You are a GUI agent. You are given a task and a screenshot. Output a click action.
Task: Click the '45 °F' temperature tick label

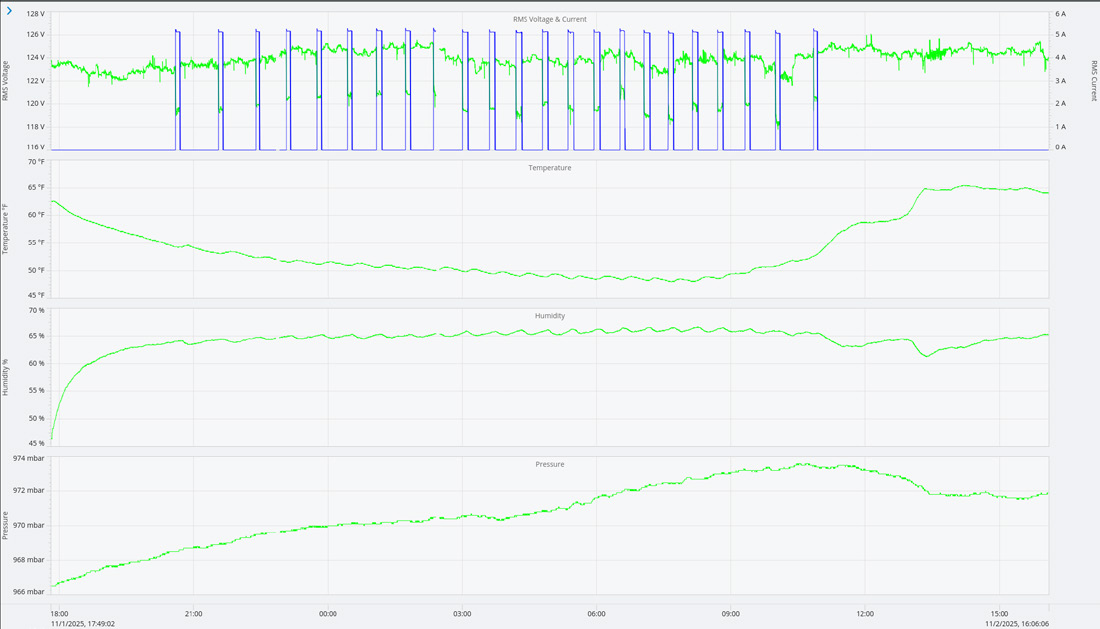coord(36,295)
